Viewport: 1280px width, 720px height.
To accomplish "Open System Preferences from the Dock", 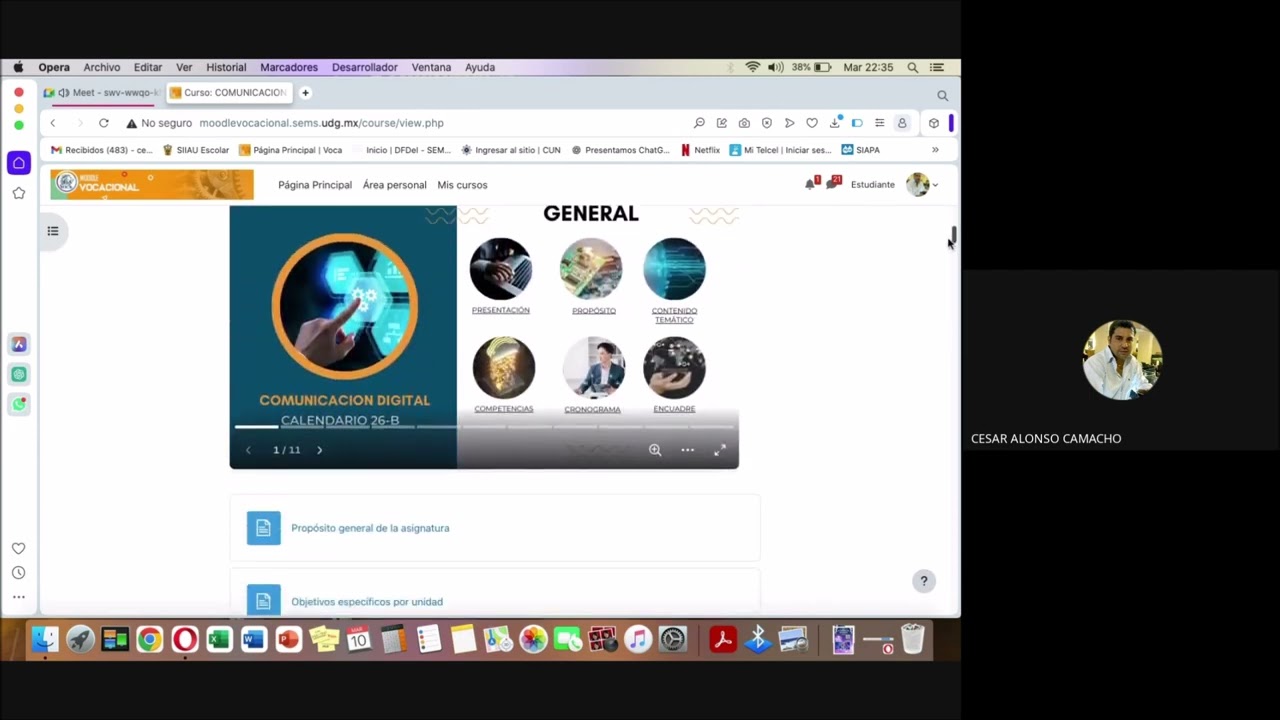I will coord(673,639).
